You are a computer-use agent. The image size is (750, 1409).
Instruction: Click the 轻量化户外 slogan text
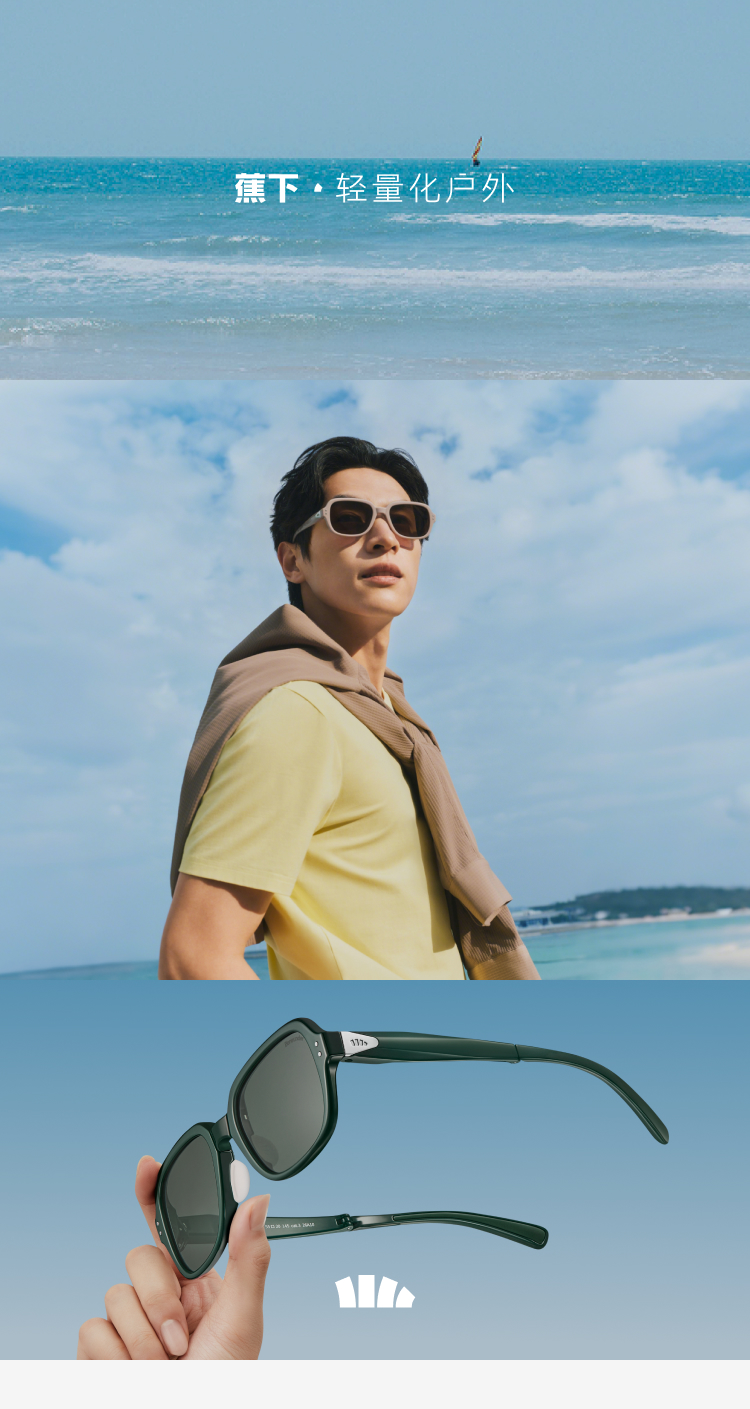tap(425, 188)
